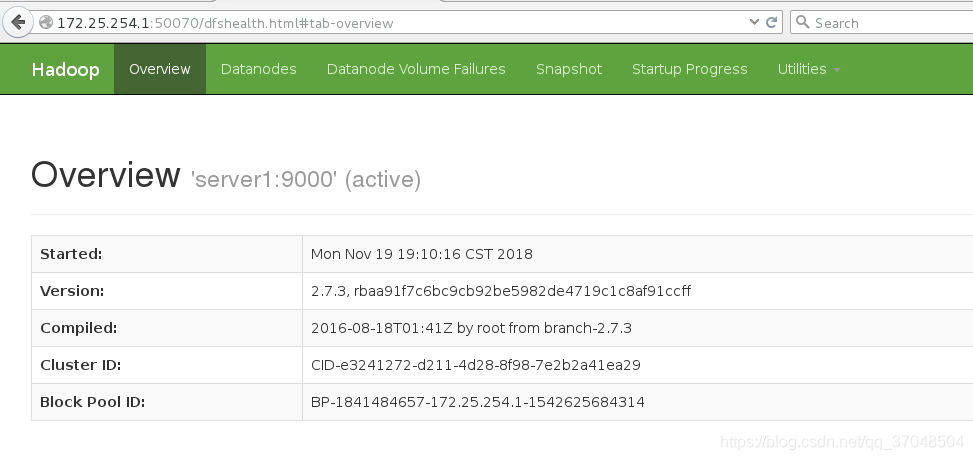Click the compiled value 2016-08-18T01:41Z
The width and height of the screenshot is (973, 460).
[x=471, y=328]
